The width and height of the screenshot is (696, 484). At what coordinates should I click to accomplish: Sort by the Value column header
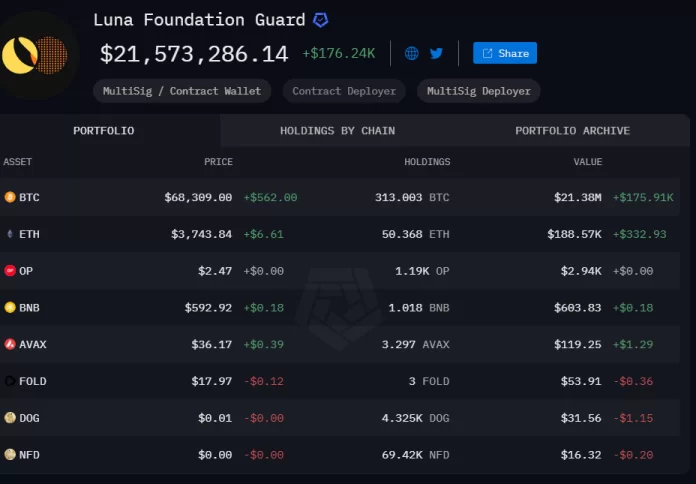[587, 162]
